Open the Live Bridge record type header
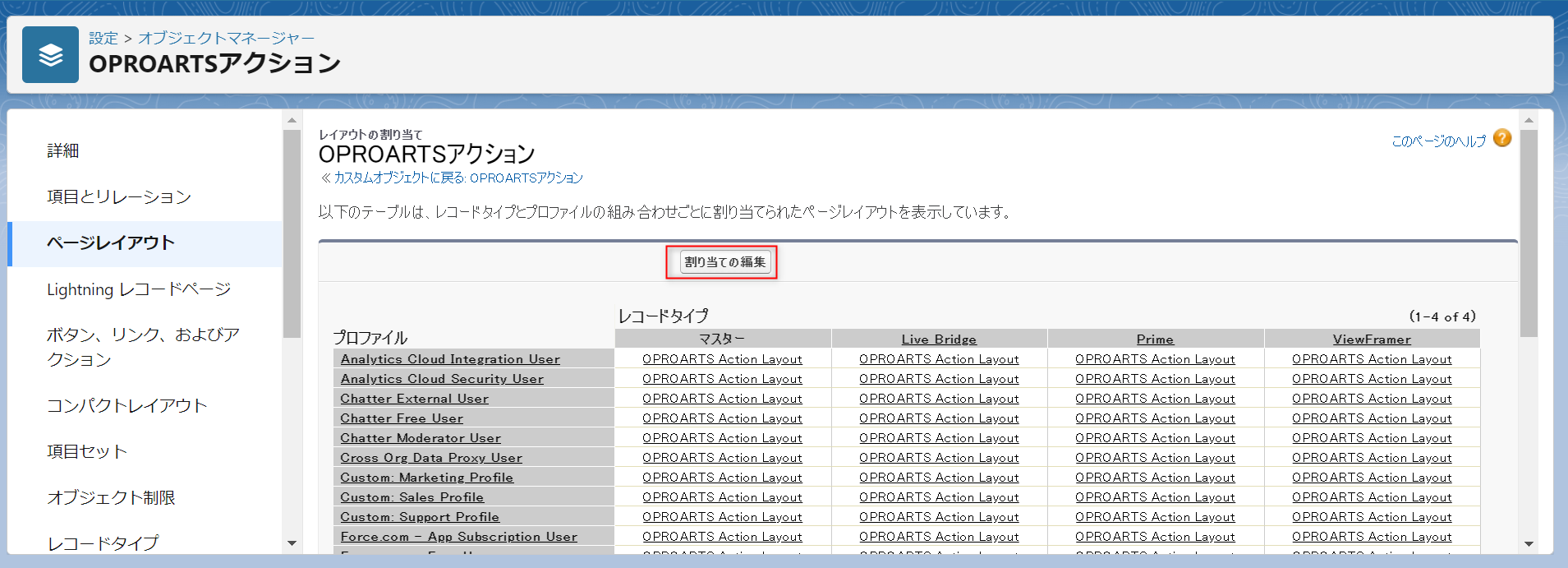Viewport: 1568px width, 568px height. pos(939,339)
